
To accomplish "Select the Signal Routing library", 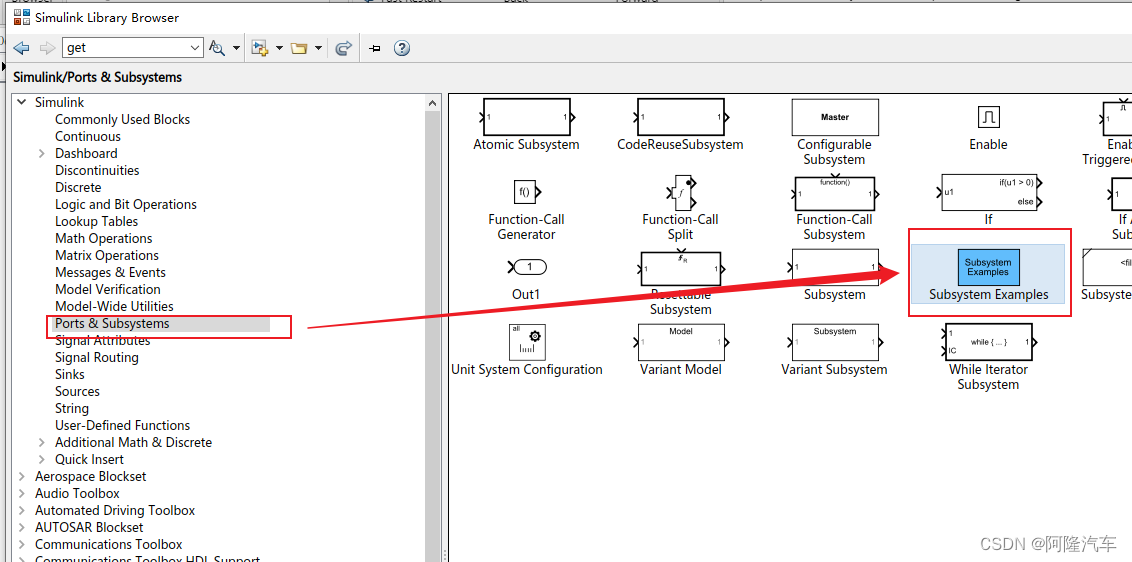I will click(97, 358).
